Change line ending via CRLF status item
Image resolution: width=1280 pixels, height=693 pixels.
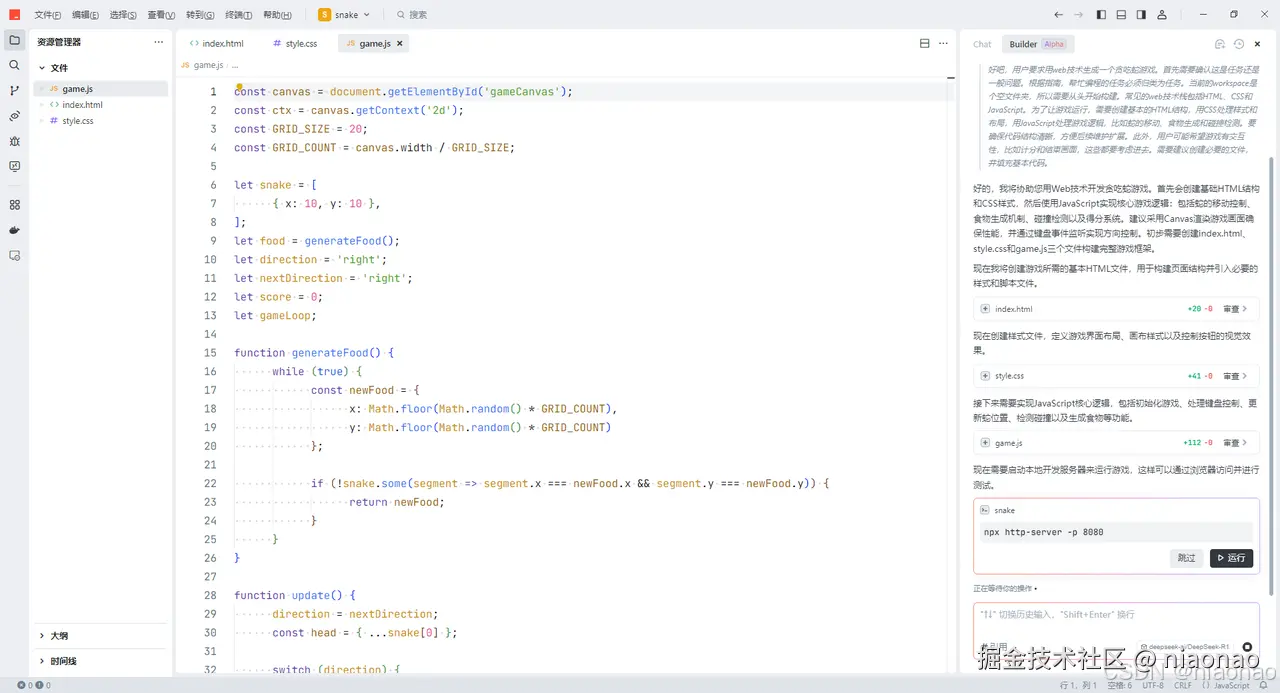tap(1183, 685)
